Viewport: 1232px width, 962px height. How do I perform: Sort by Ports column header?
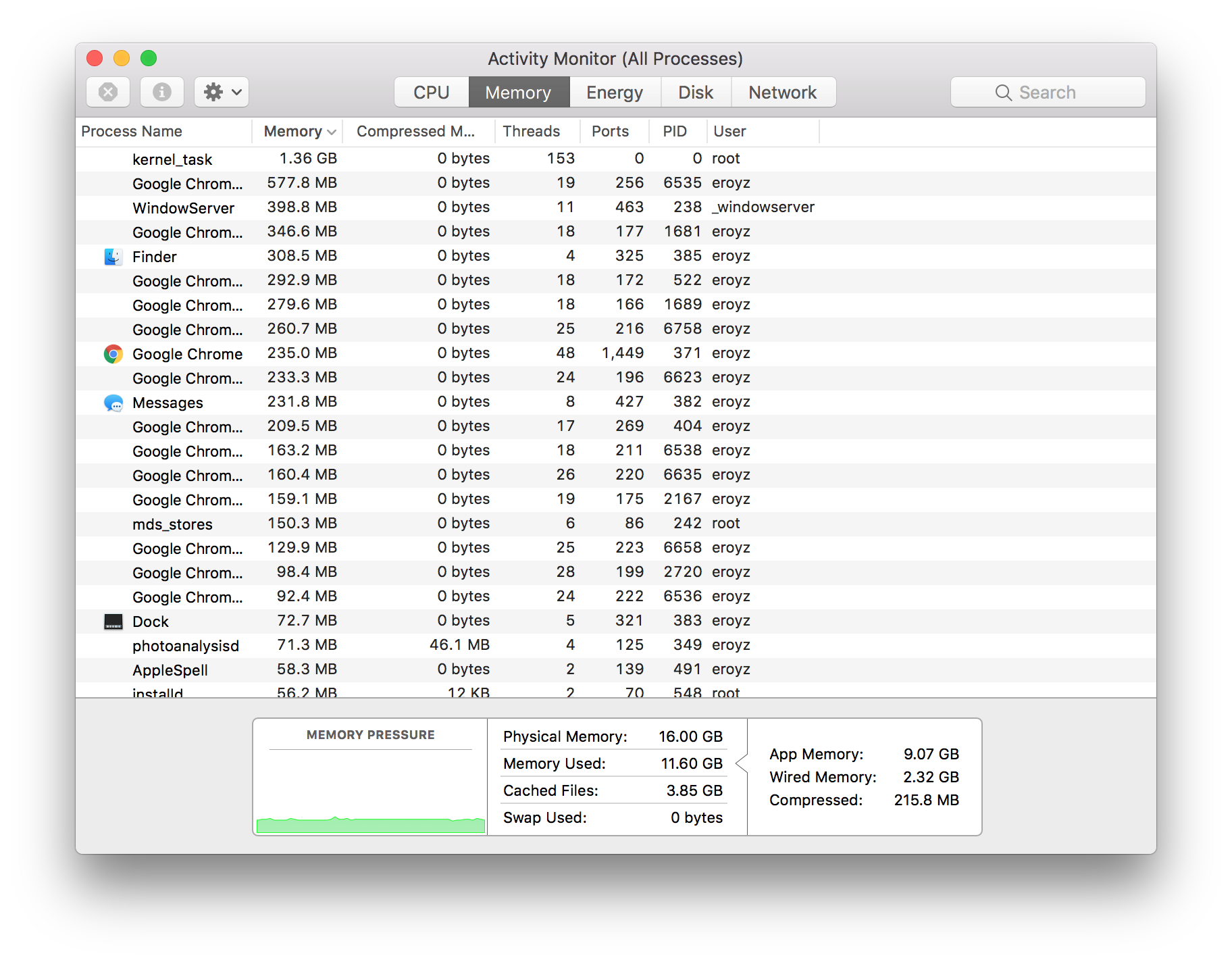615,131
